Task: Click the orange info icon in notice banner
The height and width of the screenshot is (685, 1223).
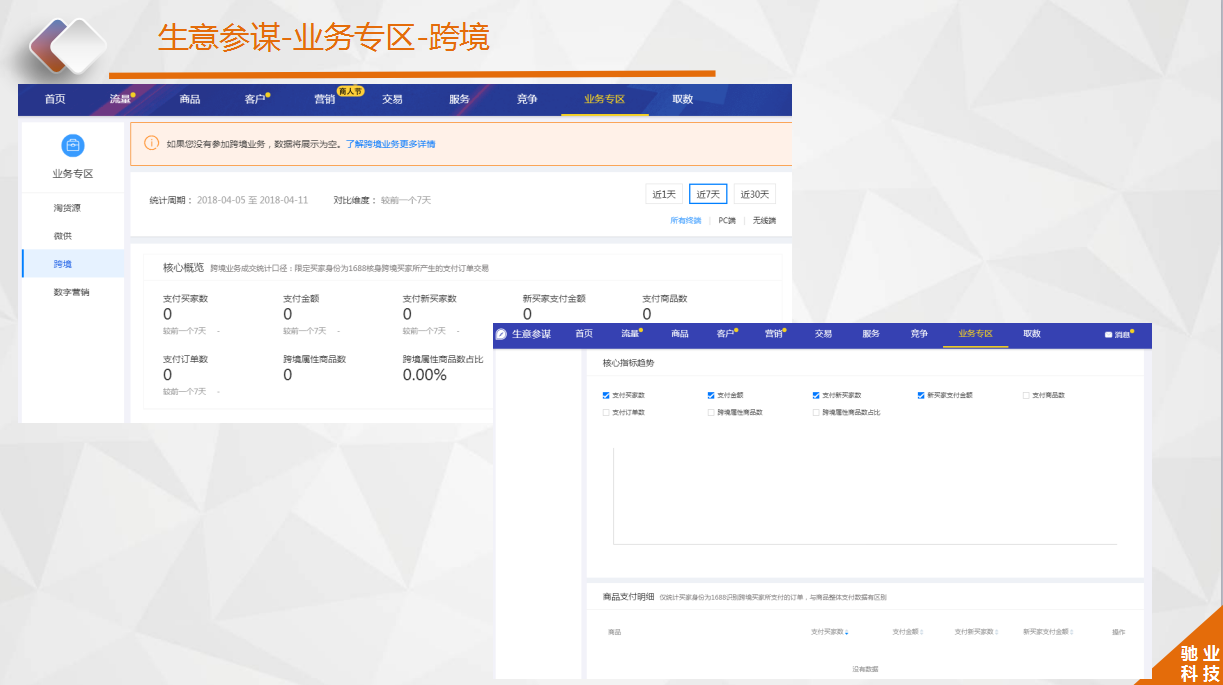Action: [x=151, y=144]
